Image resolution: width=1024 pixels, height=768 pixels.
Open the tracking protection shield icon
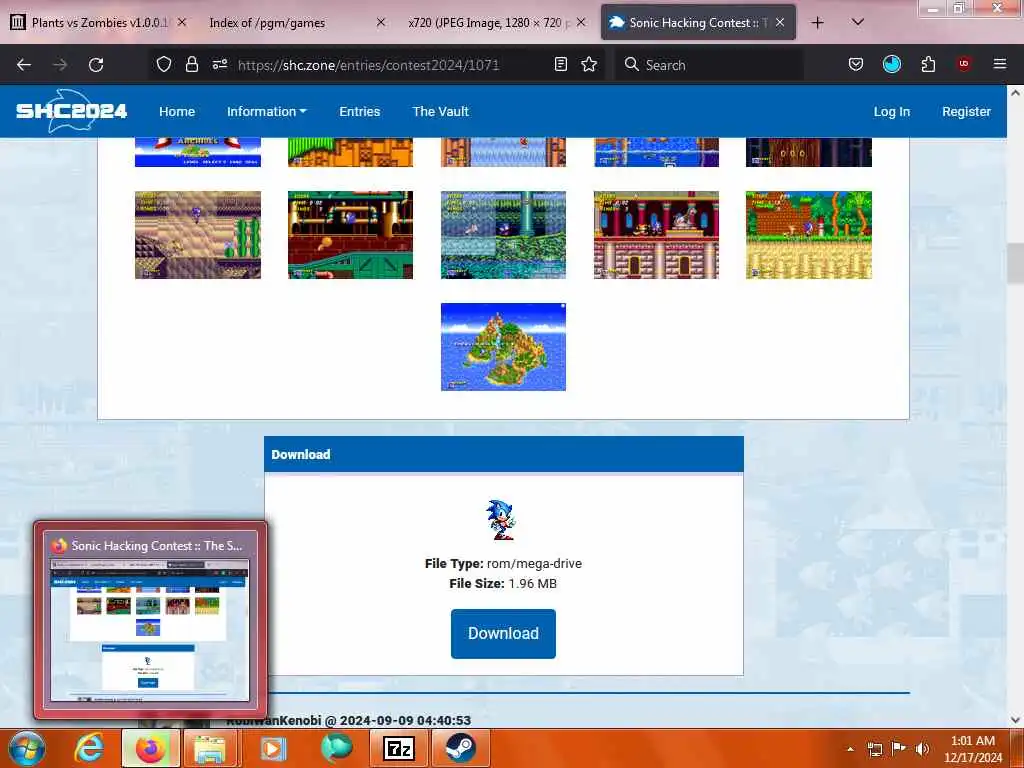164,64
